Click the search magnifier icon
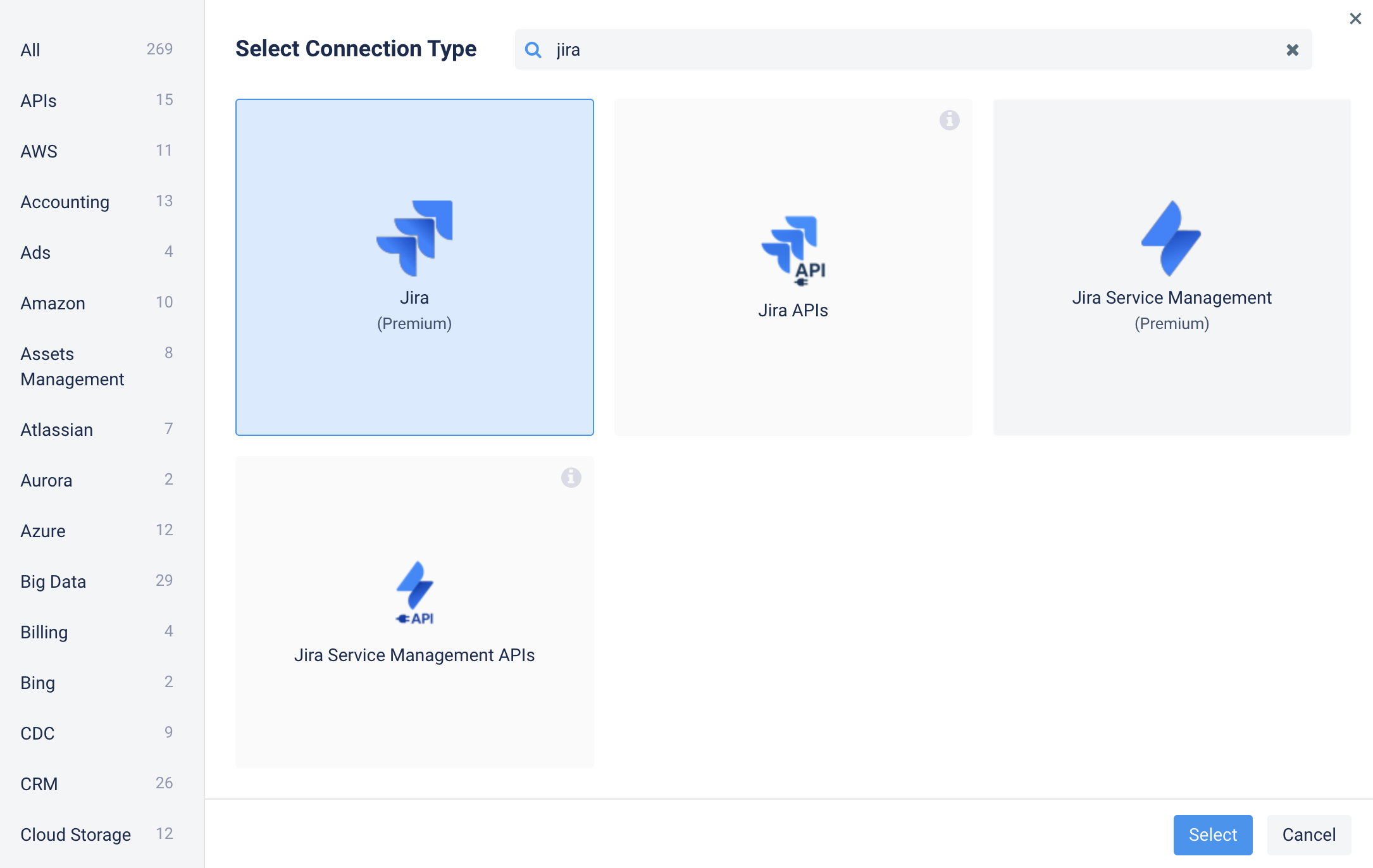The image size is (1373, 868). click(533, 50)
